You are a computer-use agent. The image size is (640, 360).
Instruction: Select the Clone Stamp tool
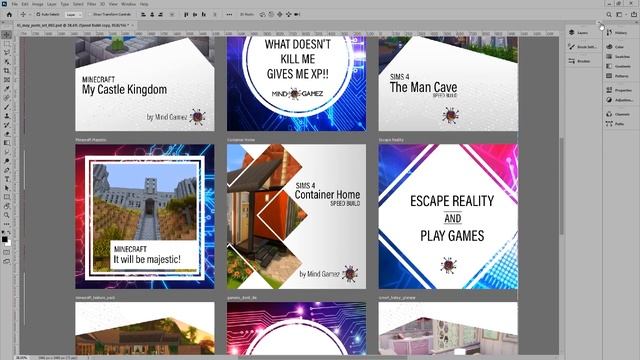click(x=7, y=116)
